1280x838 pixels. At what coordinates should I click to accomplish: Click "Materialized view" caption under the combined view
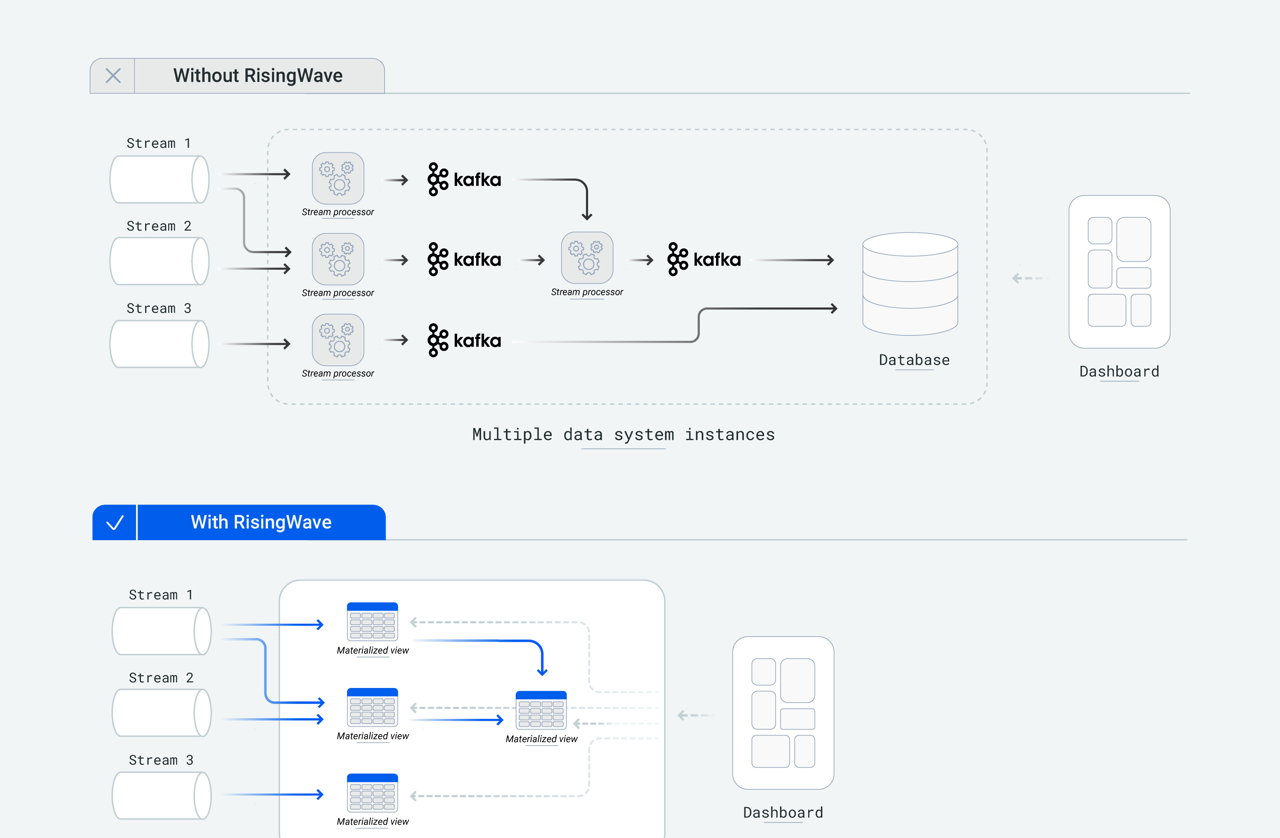tap(541, 739)
